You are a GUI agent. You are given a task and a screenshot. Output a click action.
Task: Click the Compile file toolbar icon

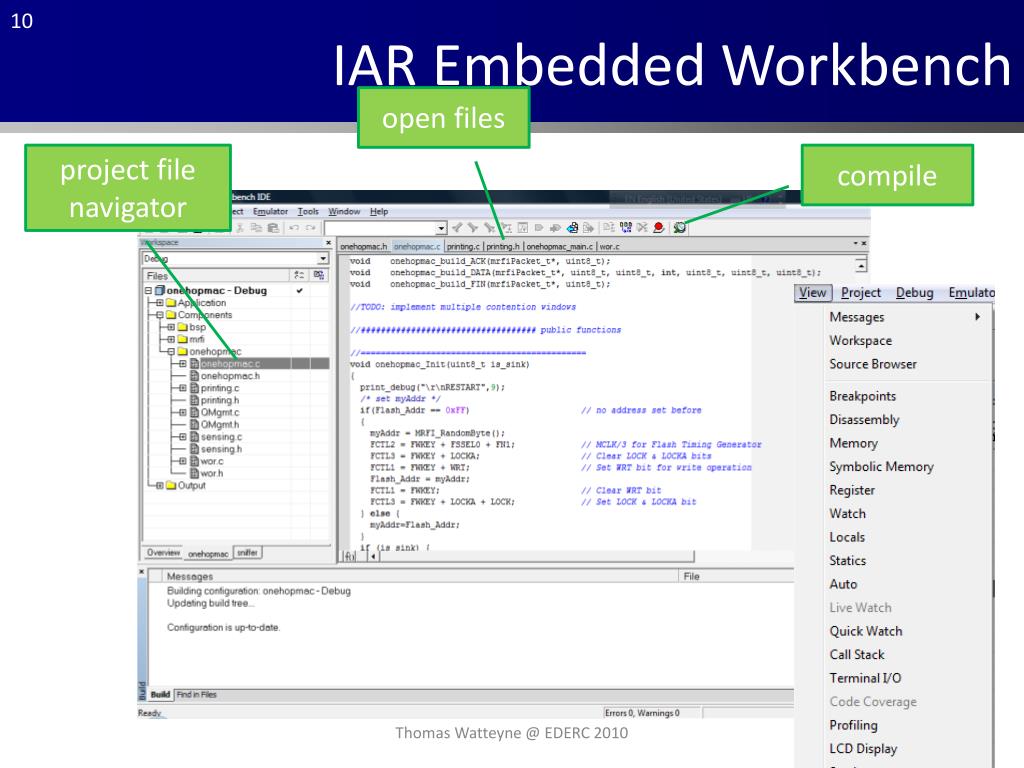[609, 227]
